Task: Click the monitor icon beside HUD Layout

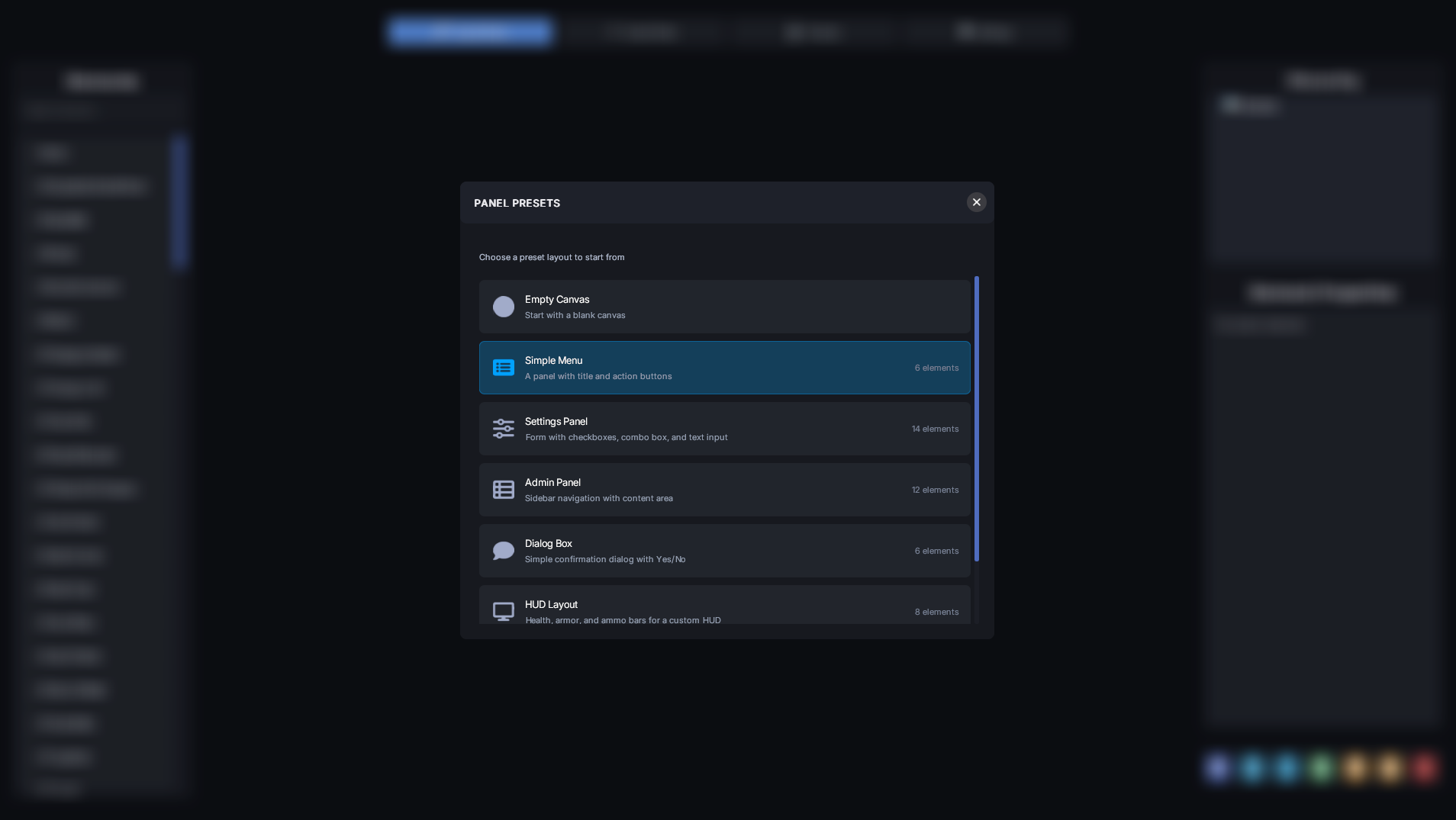Action: pos(504,611)
